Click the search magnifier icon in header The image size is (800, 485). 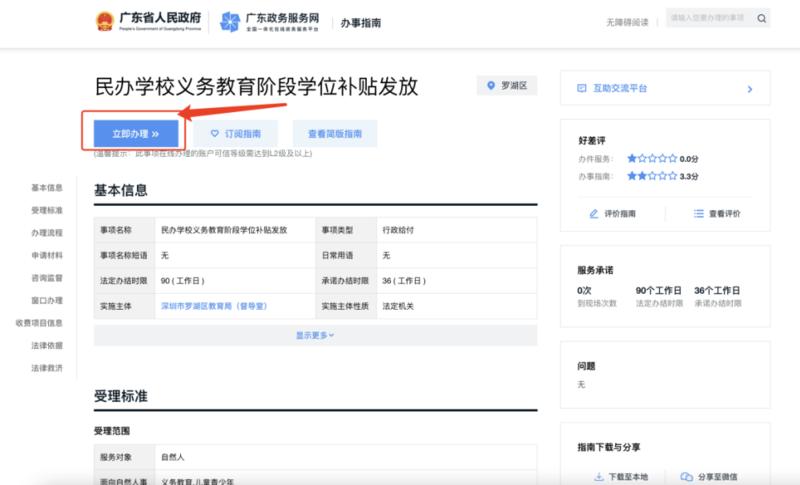761,18
